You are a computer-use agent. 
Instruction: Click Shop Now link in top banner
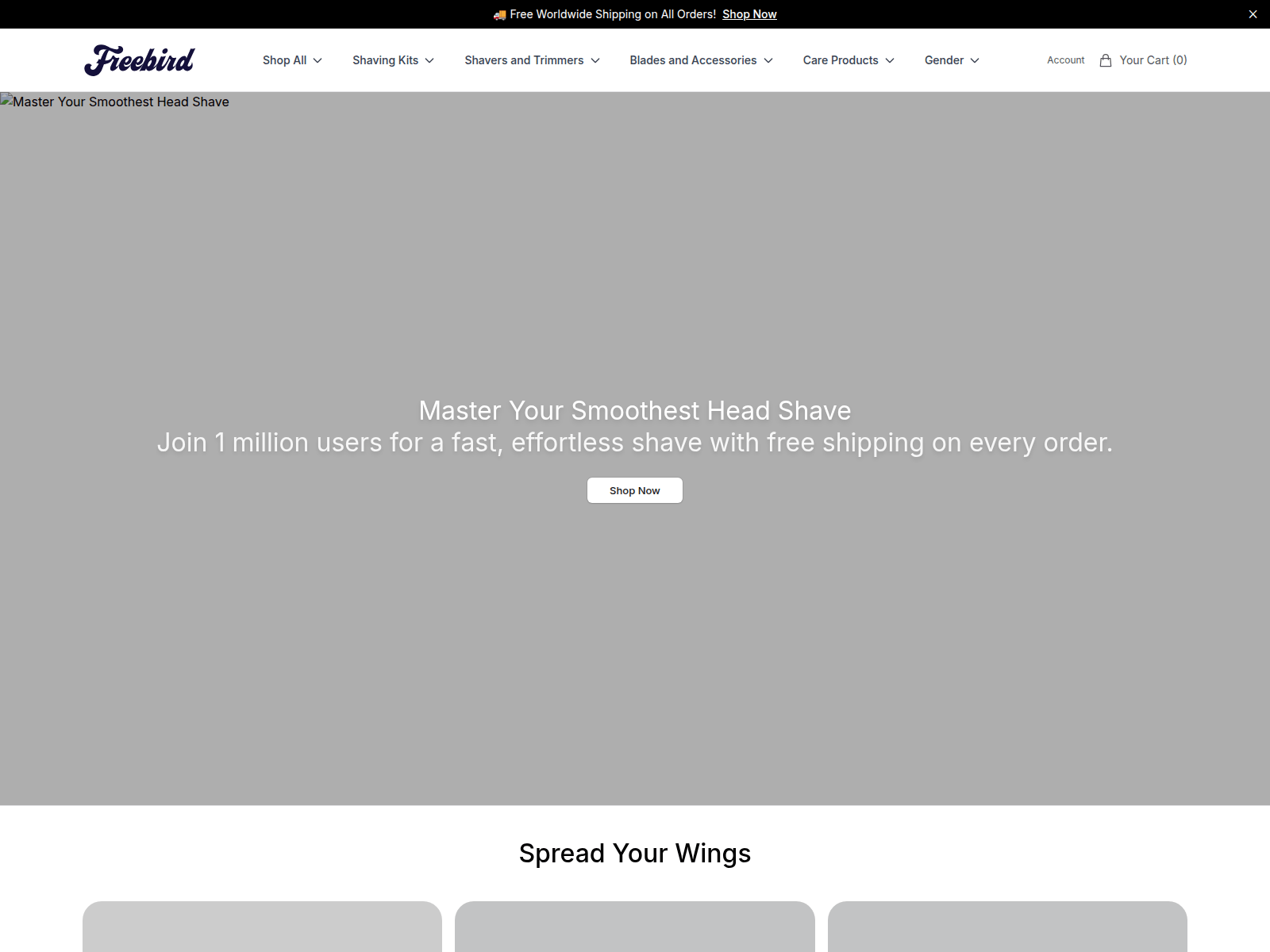pyautogui.click(x=749, y=14)
